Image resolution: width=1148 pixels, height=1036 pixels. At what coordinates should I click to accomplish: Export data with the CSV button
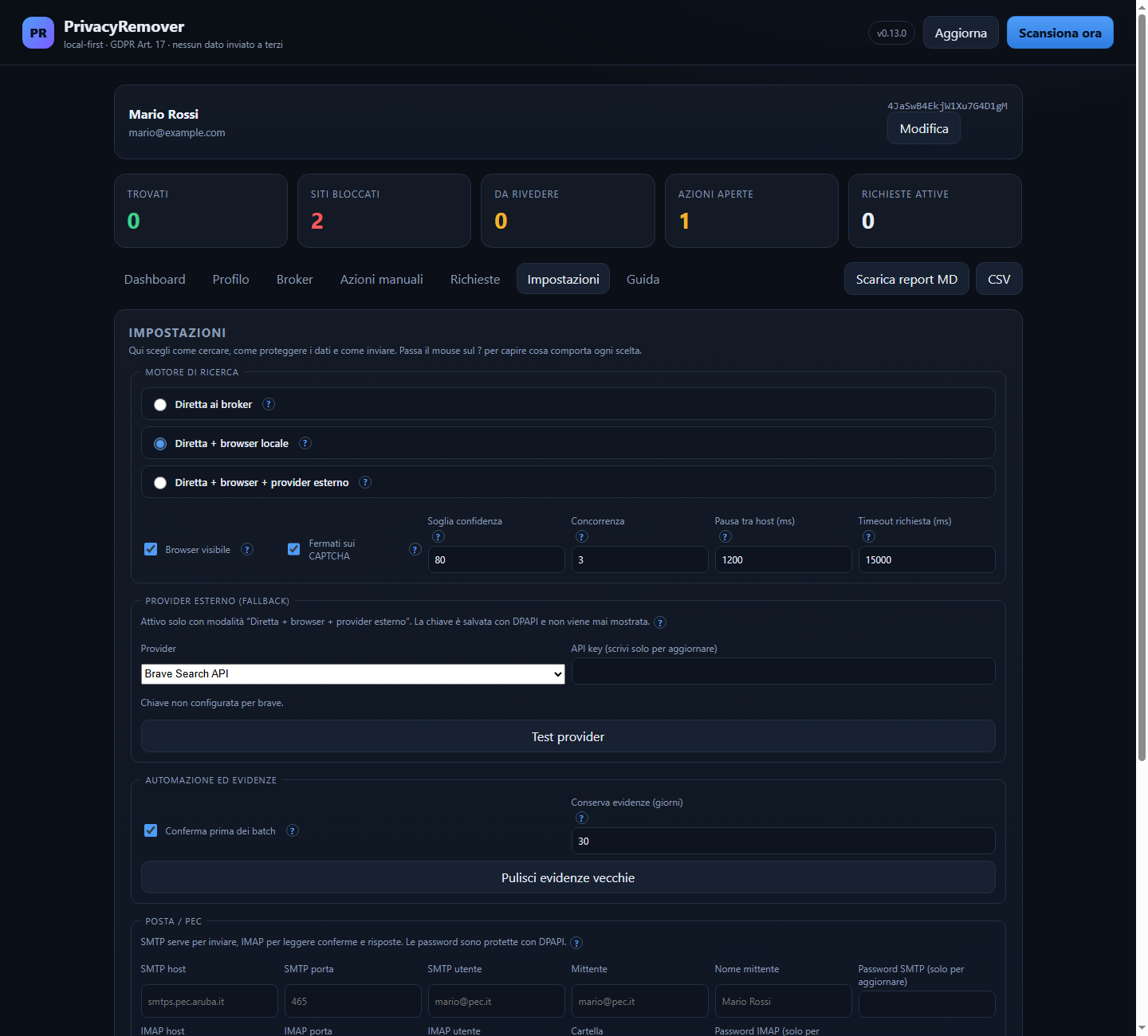pos(999,279)
